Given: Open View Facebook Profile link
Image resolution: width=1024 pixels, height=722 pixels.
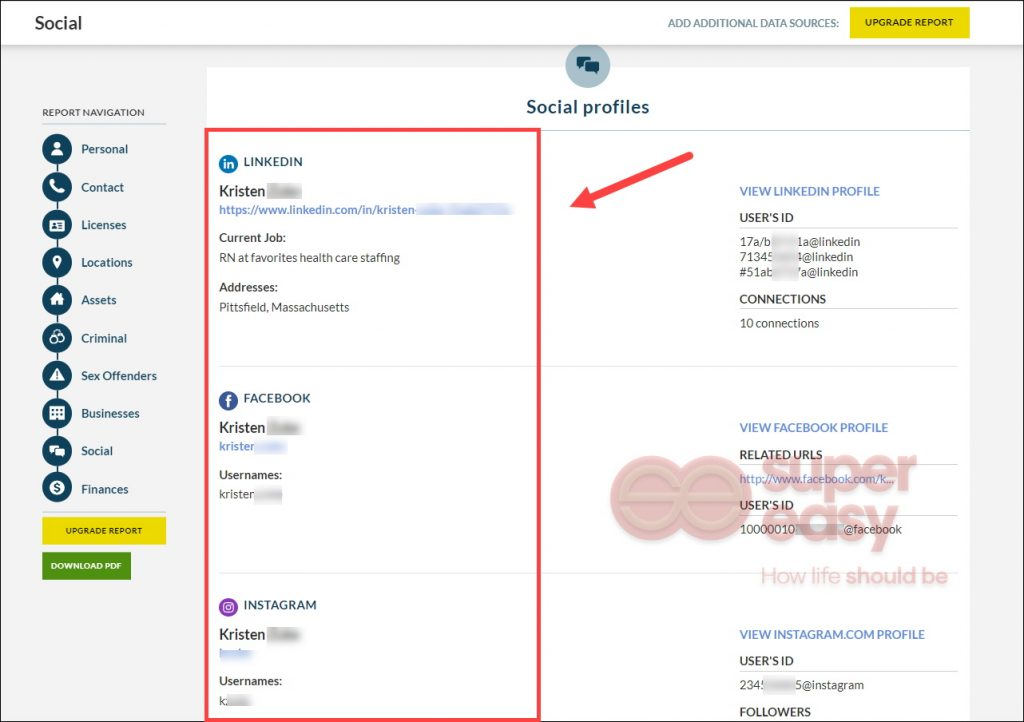Looking at the screenshot, I should click(x=814, y=428).
